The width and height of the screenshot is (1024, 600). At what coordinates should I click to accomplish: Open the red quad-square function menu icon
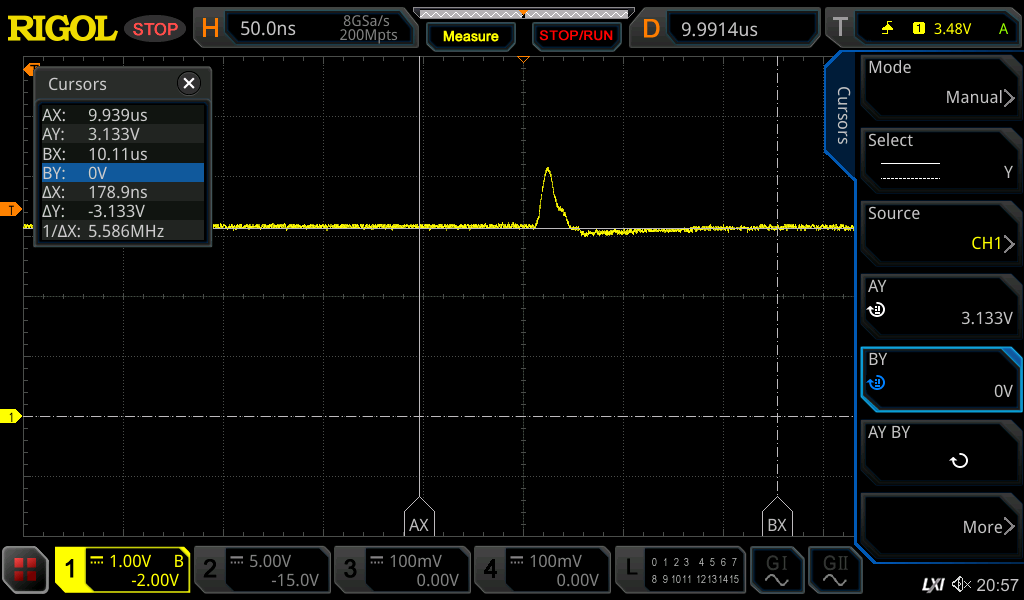tap(25, 570)
